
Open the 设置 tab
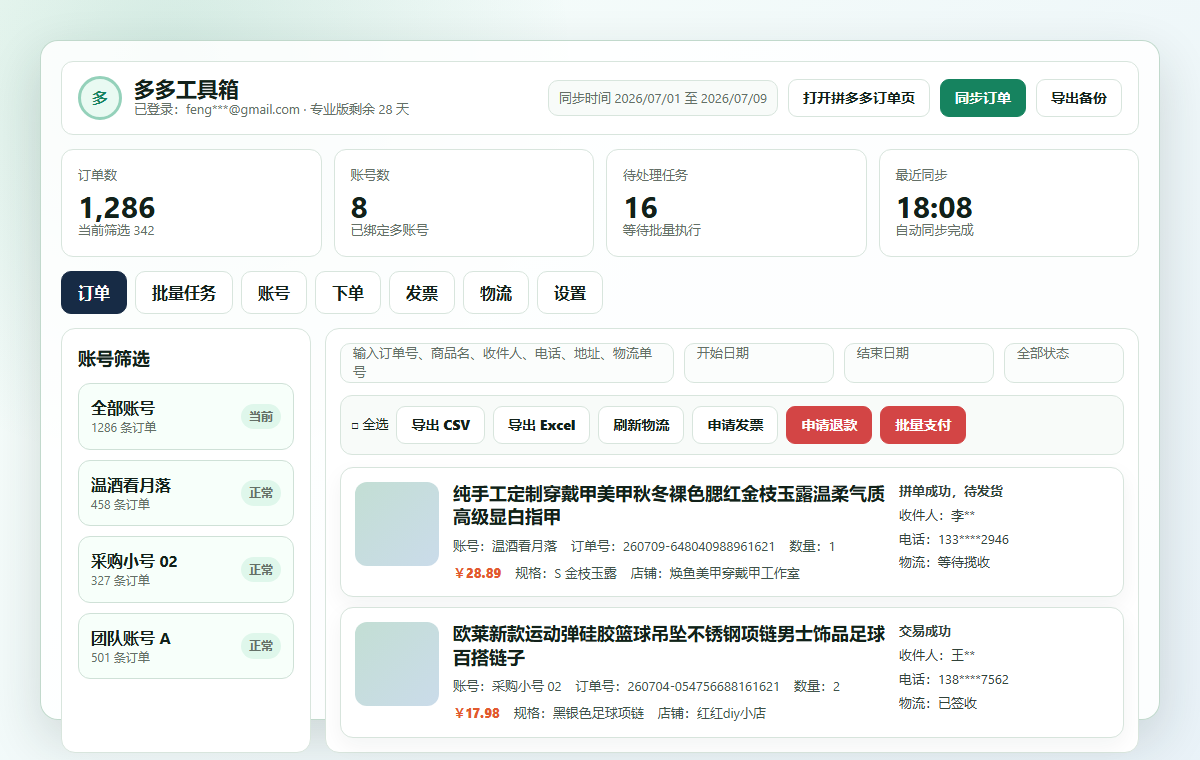(x=570, y=293)
